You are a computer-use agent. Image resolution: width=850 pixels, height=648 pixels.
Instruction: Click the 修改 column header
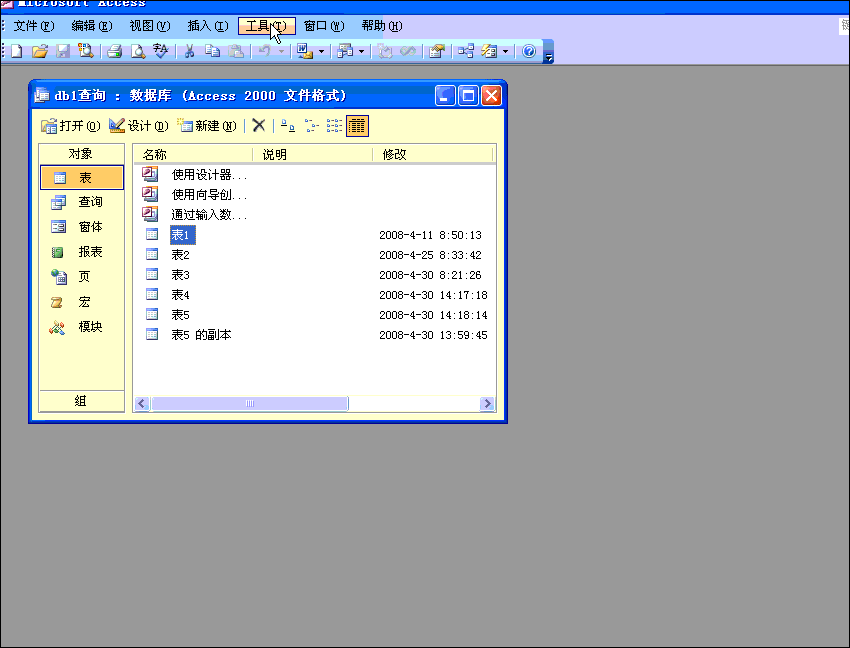point(433,155)
